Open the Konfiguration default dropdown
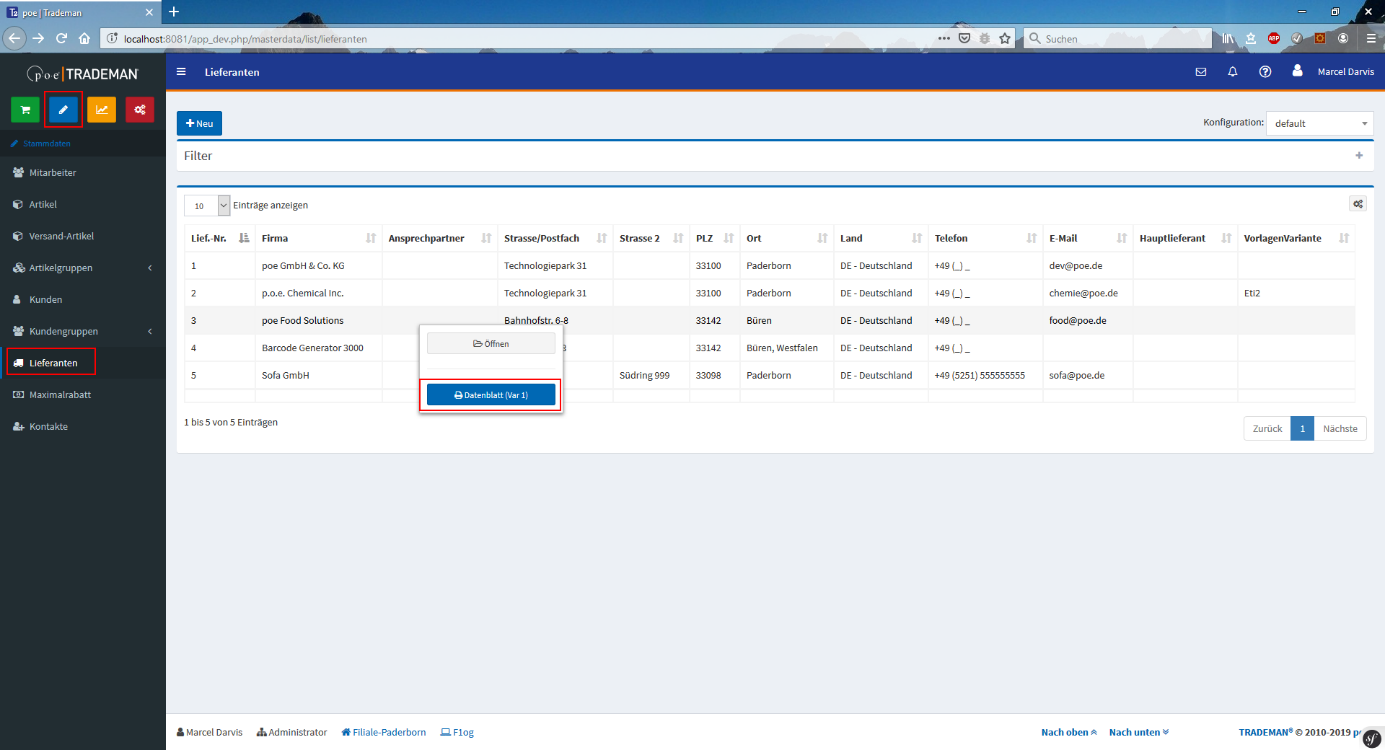The image size is (1385, 750). pyautogui.click(x=1319, y=124)
